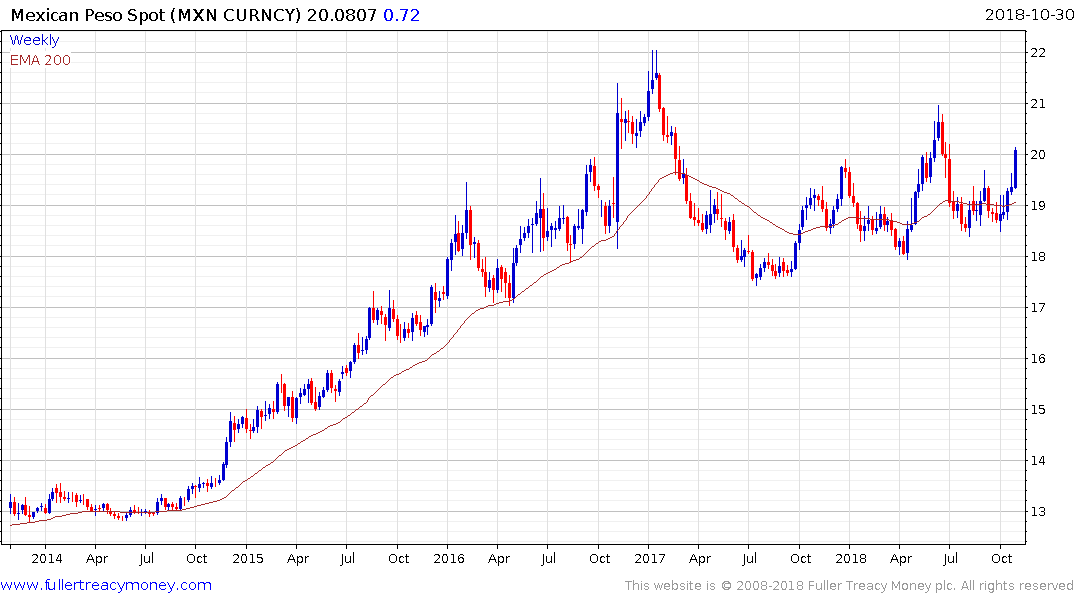The width and height of the screenshot is (1075, 600).
Task: Click the y-axis label 18
Action: coord(1038,257)
